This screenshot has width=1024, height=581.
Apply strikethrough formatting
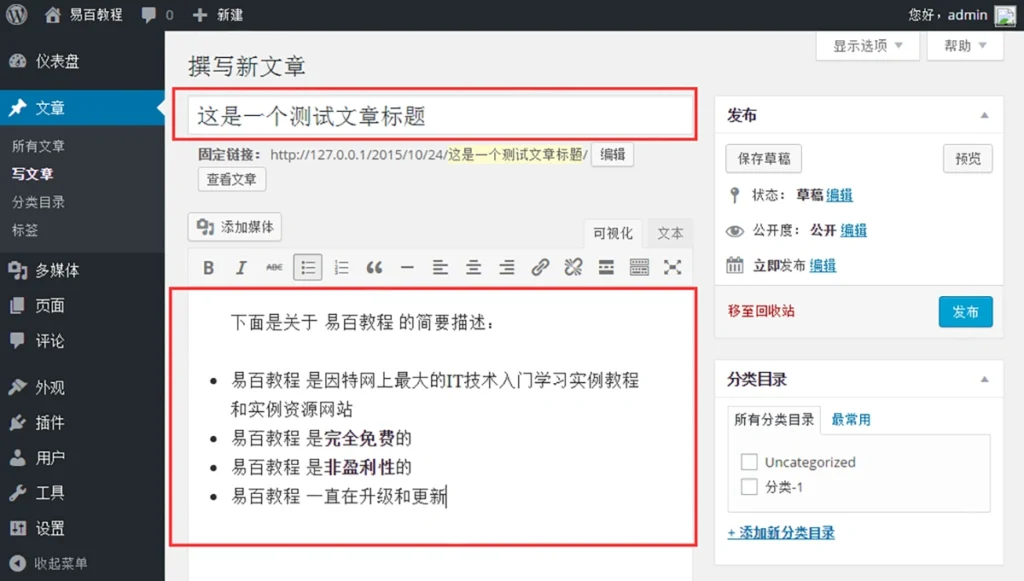click(274, 268)
